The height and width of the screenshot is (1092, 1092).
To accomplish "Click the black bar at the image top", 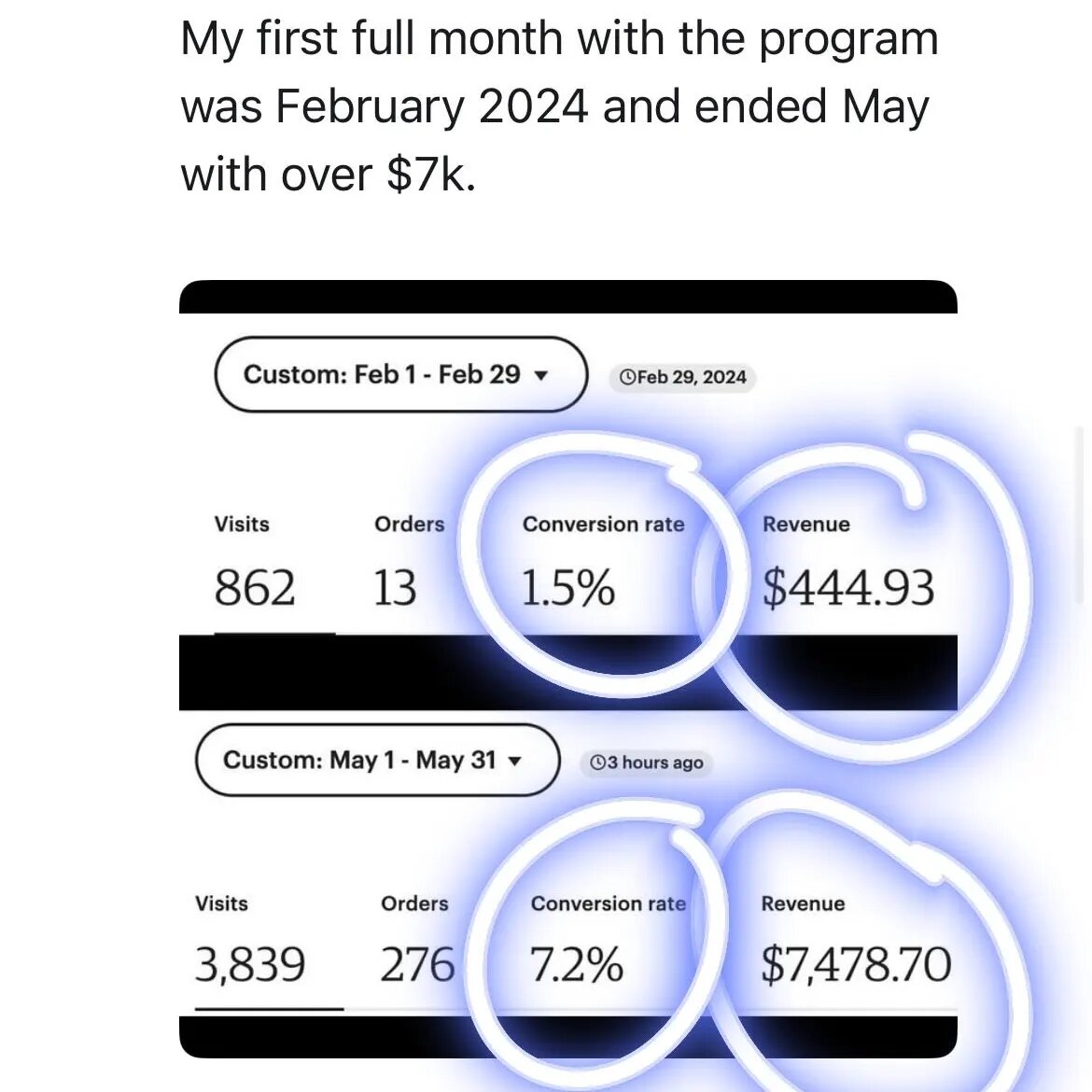I will click(567, 297).
